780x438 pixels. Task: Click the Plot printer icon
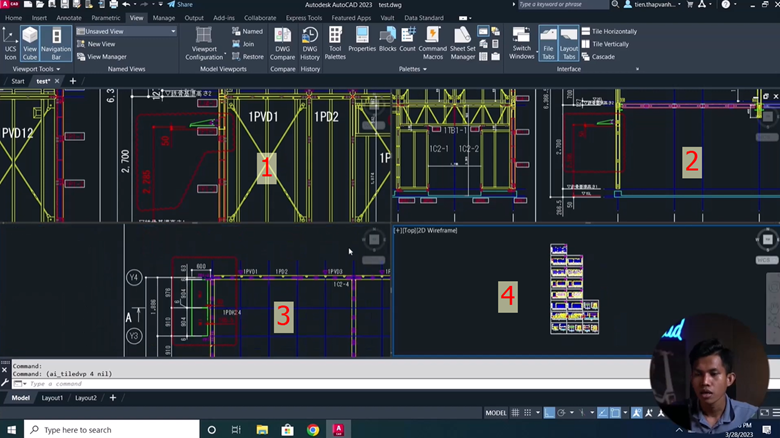click(x=114, y=4)
